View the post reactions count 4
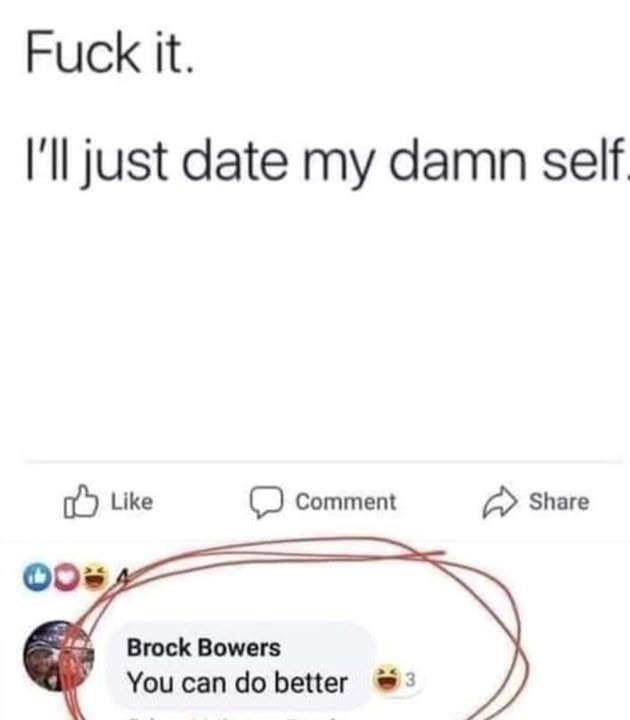The width and height of the screenshot is (630, 720). tap(122, 576)
